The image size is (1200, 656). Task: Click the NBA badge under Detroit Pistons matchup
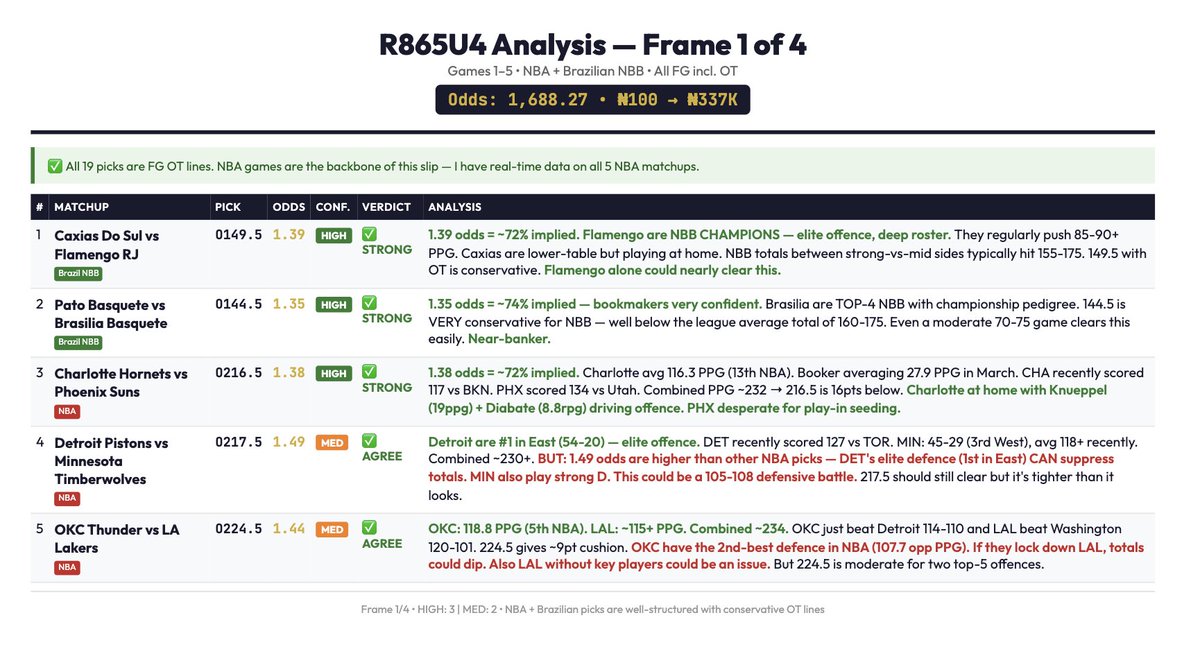67,497
